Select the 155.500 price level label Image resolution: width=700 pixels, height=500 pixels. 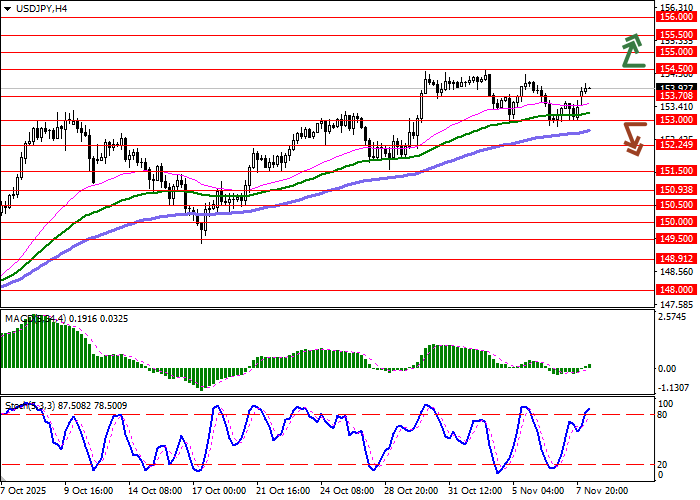677,34
